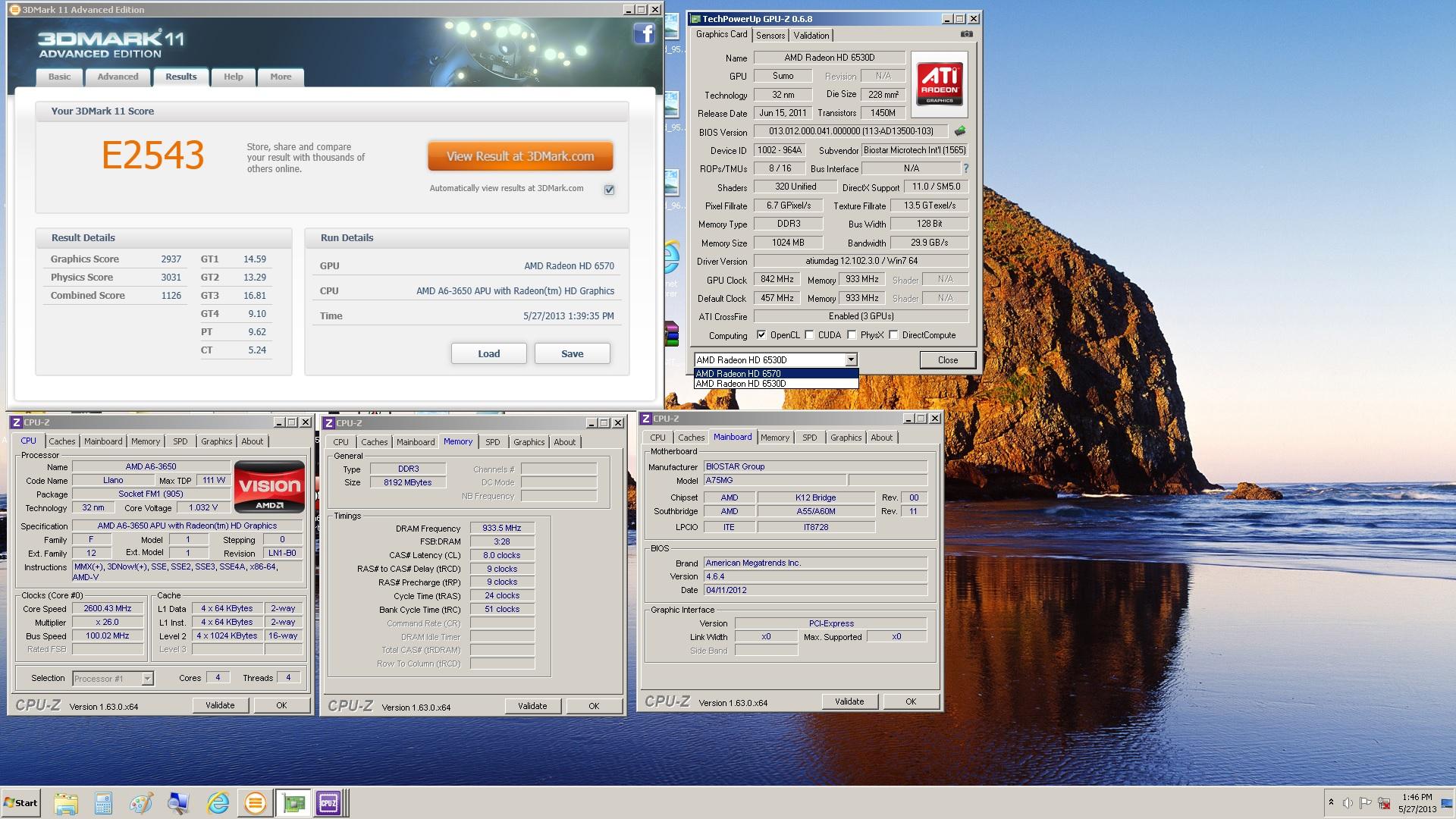
Task: Click the monitor with magnifier taskbar icon
Action: click(179, 803)
